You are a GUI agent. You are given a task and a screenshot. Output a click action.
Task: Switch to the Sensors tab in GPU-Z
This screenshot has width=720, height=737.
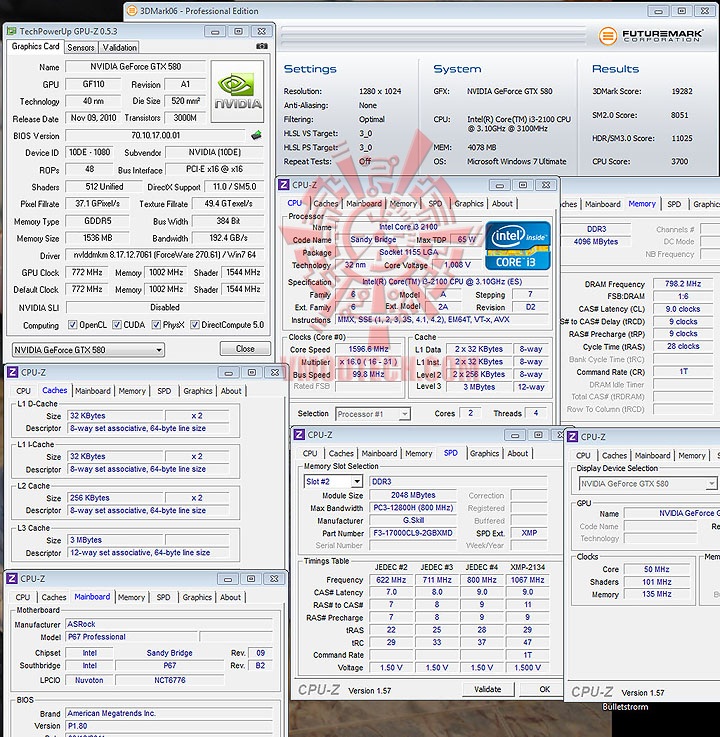click(x=80, y=47)
